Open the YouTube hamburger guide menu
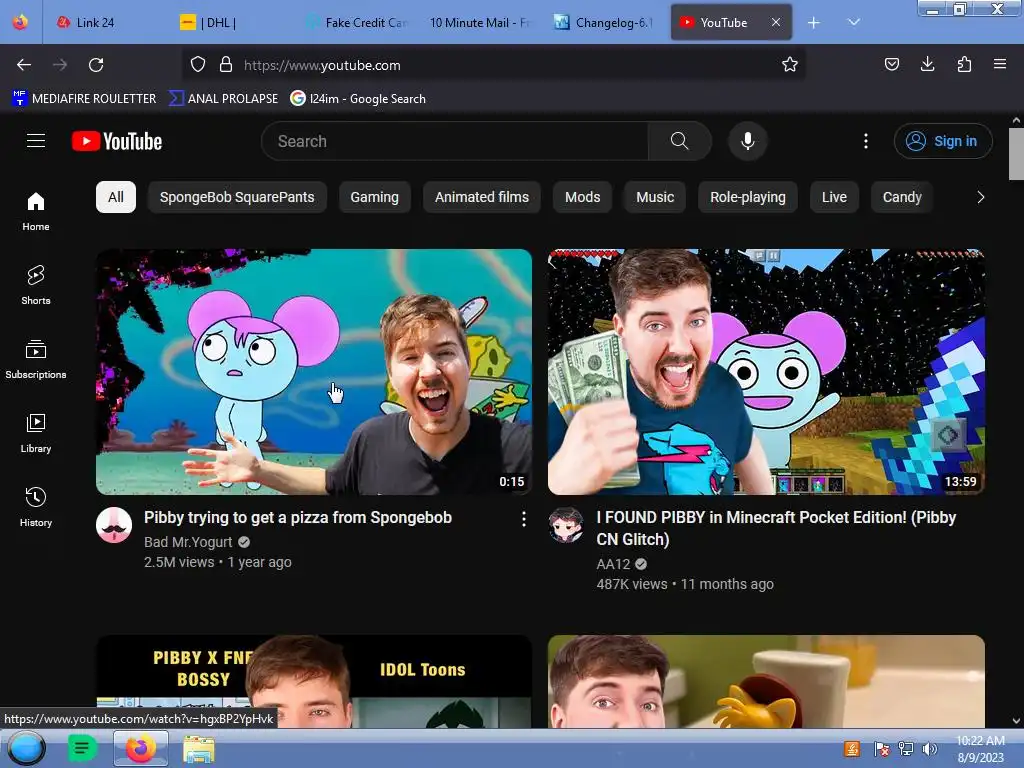The width and height of the screenshot is (1024, 768). coord(36,141)
